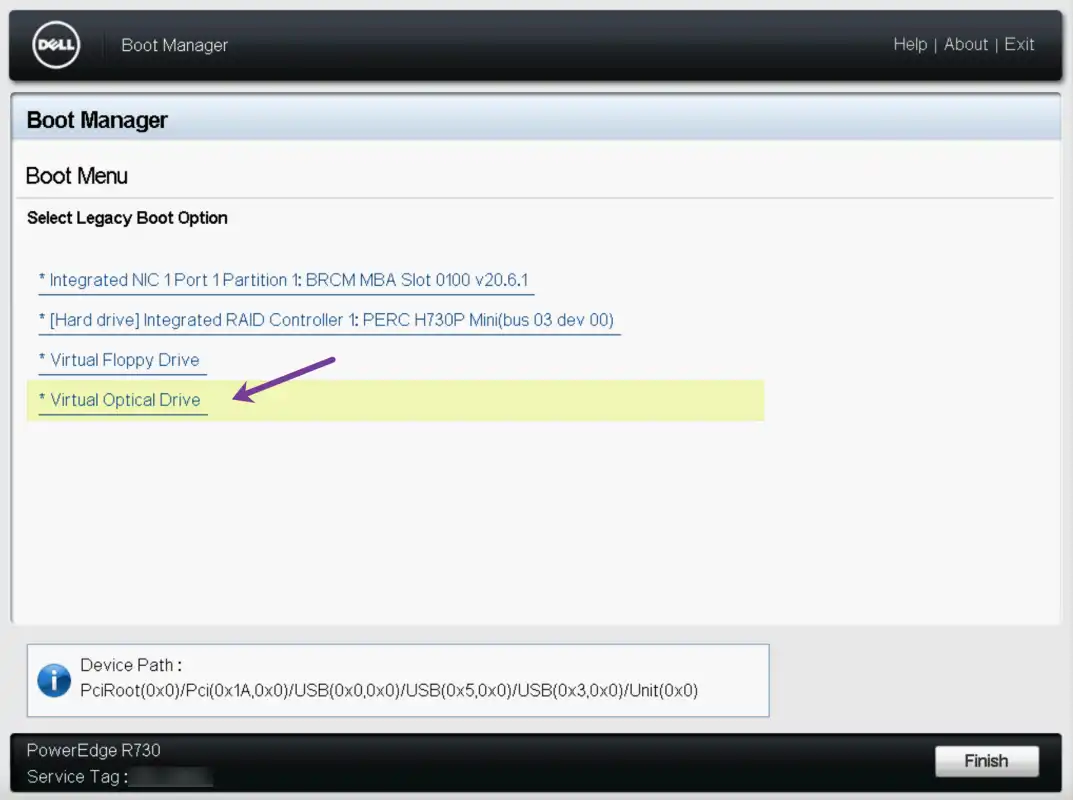Open the Help link in header
1073x800 pixels.
tap(910, 44)
